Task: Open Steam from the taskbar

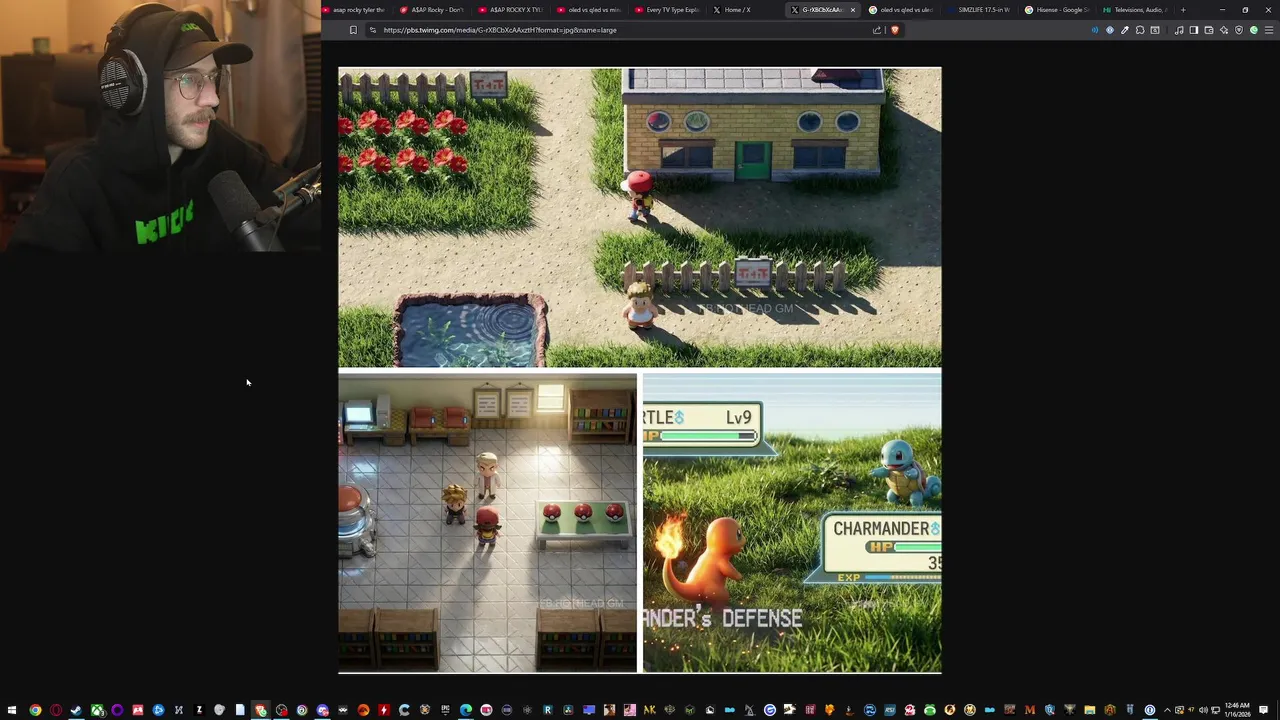Action: [x=76, y=710]
